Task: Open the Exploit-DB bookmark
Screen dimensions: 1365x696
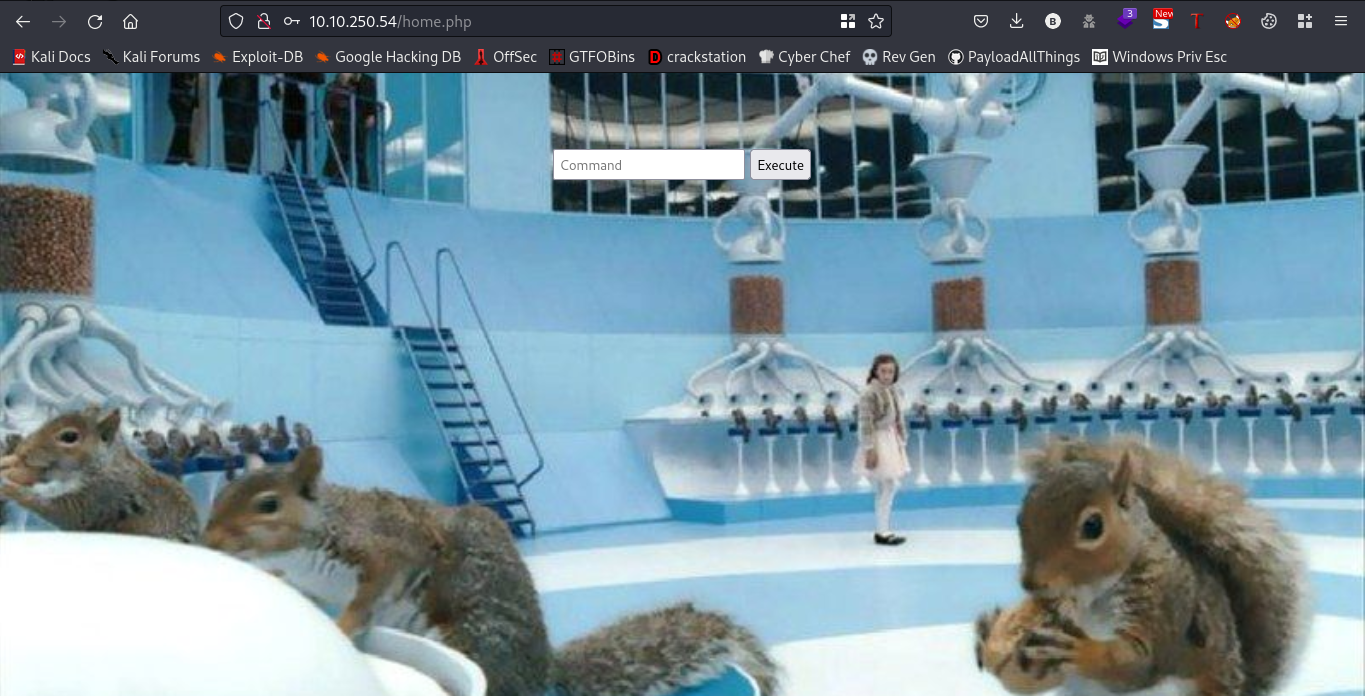Action: 258,57
